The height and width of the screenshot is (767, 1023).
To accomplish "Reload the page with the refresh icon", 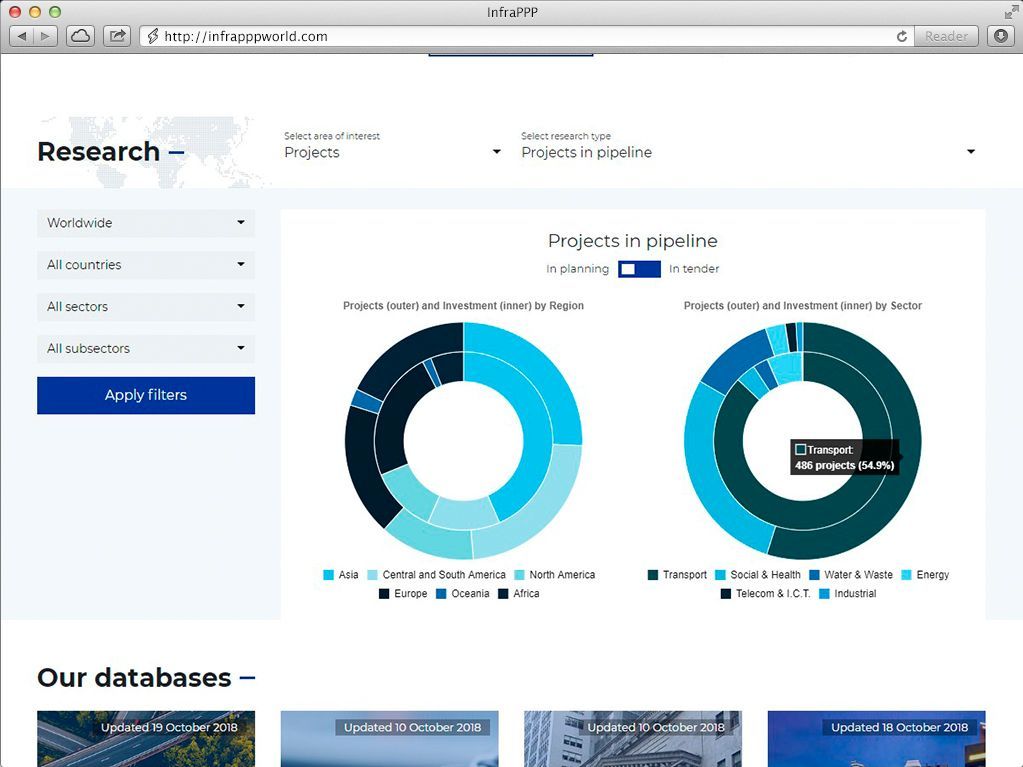I will pyautogui.click(x=901, y=36).
